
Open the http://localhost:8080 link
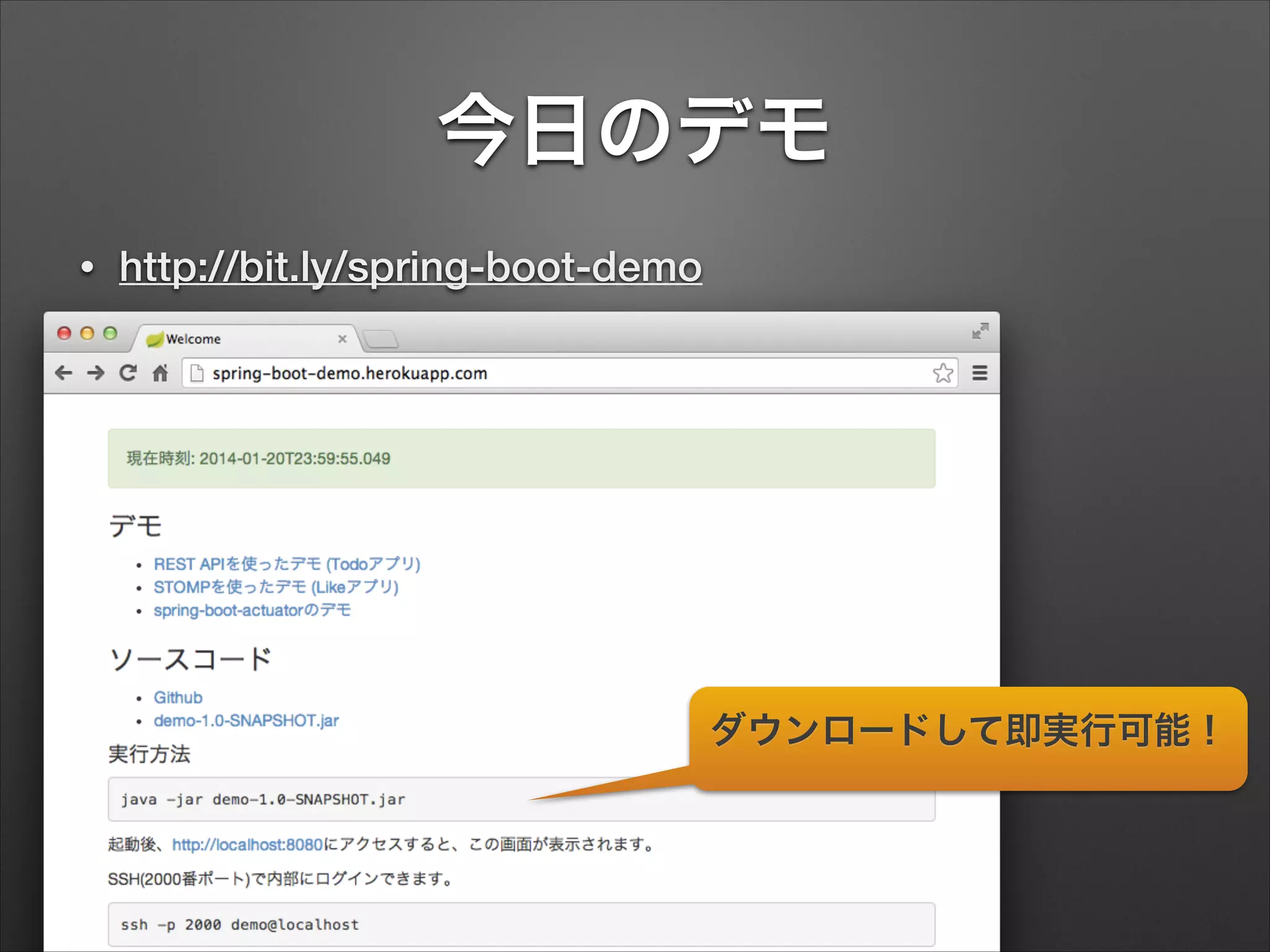pos(247,845)
